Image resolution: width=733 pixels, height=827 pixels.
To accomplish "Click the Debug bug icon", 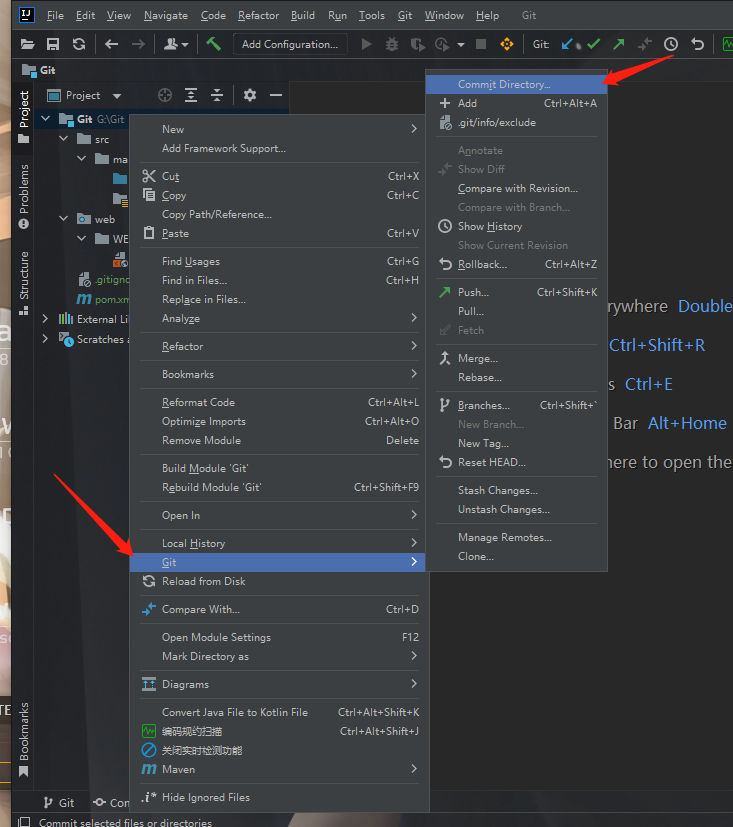I will pos(392,44).
